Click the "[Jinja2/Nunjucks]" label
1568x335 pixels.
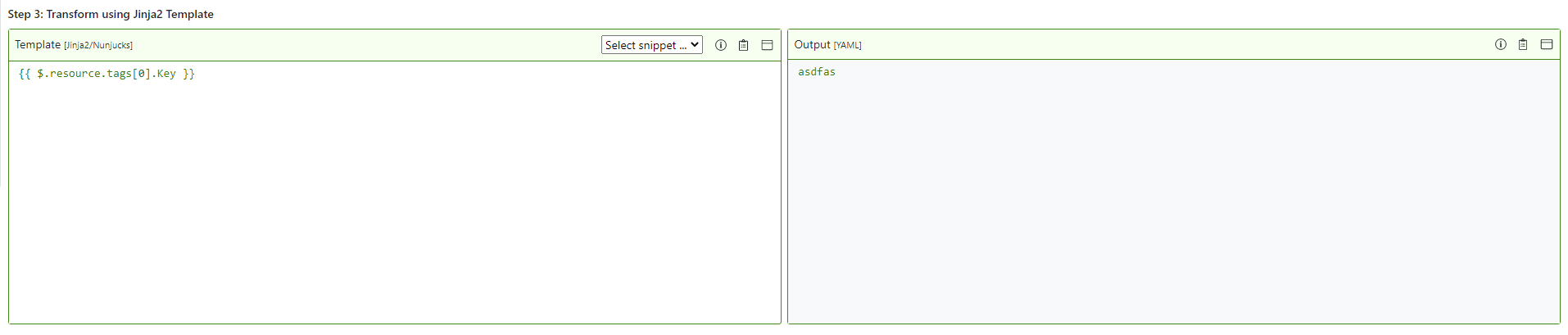(98, 46)
